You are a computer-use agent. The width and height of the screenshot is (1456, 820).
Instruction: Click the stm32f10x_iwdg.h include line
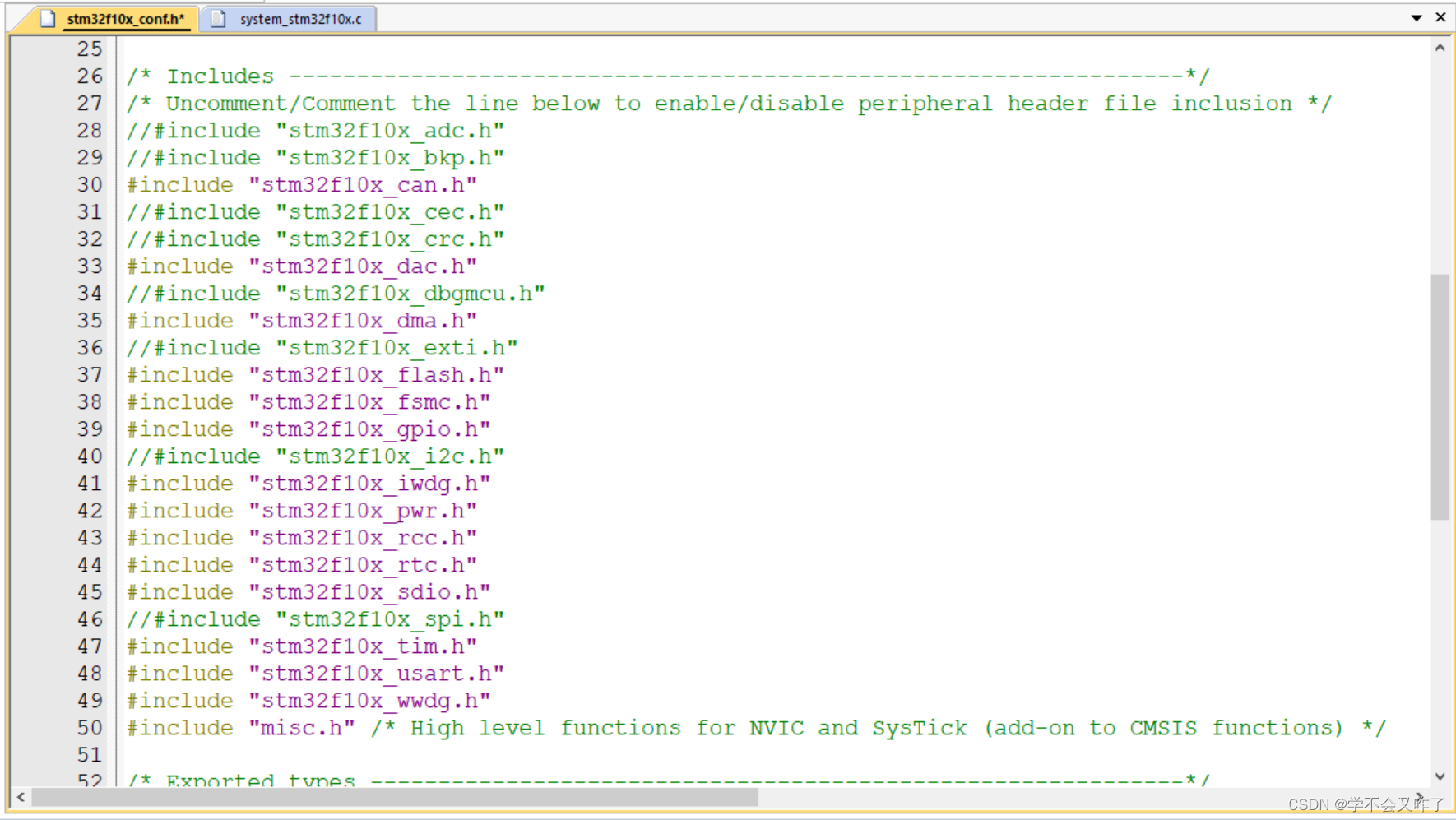(308, 484)
